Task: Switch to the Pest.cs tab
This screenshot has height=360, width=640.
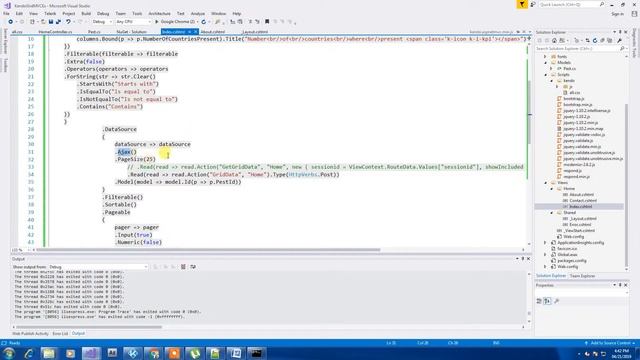Action: tap(94, 31)
